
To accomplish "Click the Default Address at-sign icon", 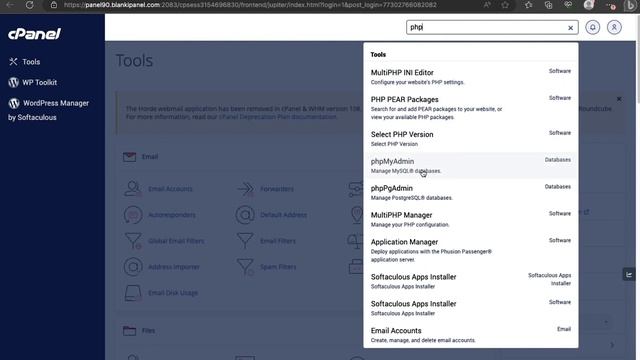I will coord(245,215).
